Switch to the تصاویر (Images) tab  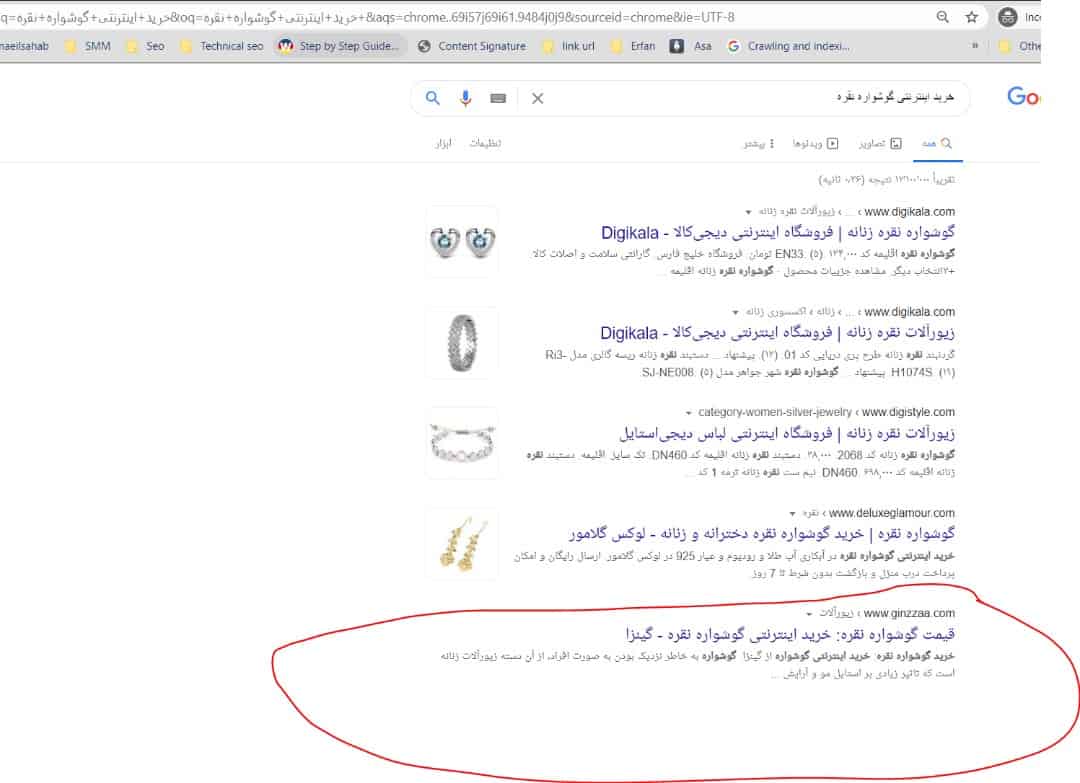880,143
